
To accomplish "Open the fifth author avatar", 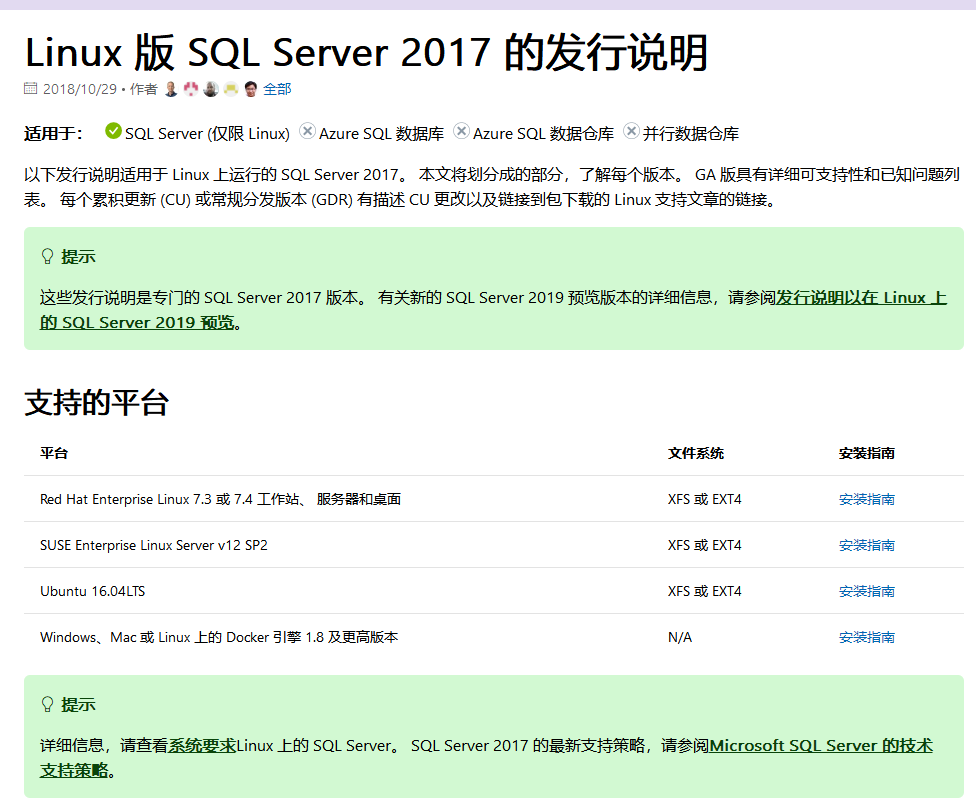I will pos(251,89).
